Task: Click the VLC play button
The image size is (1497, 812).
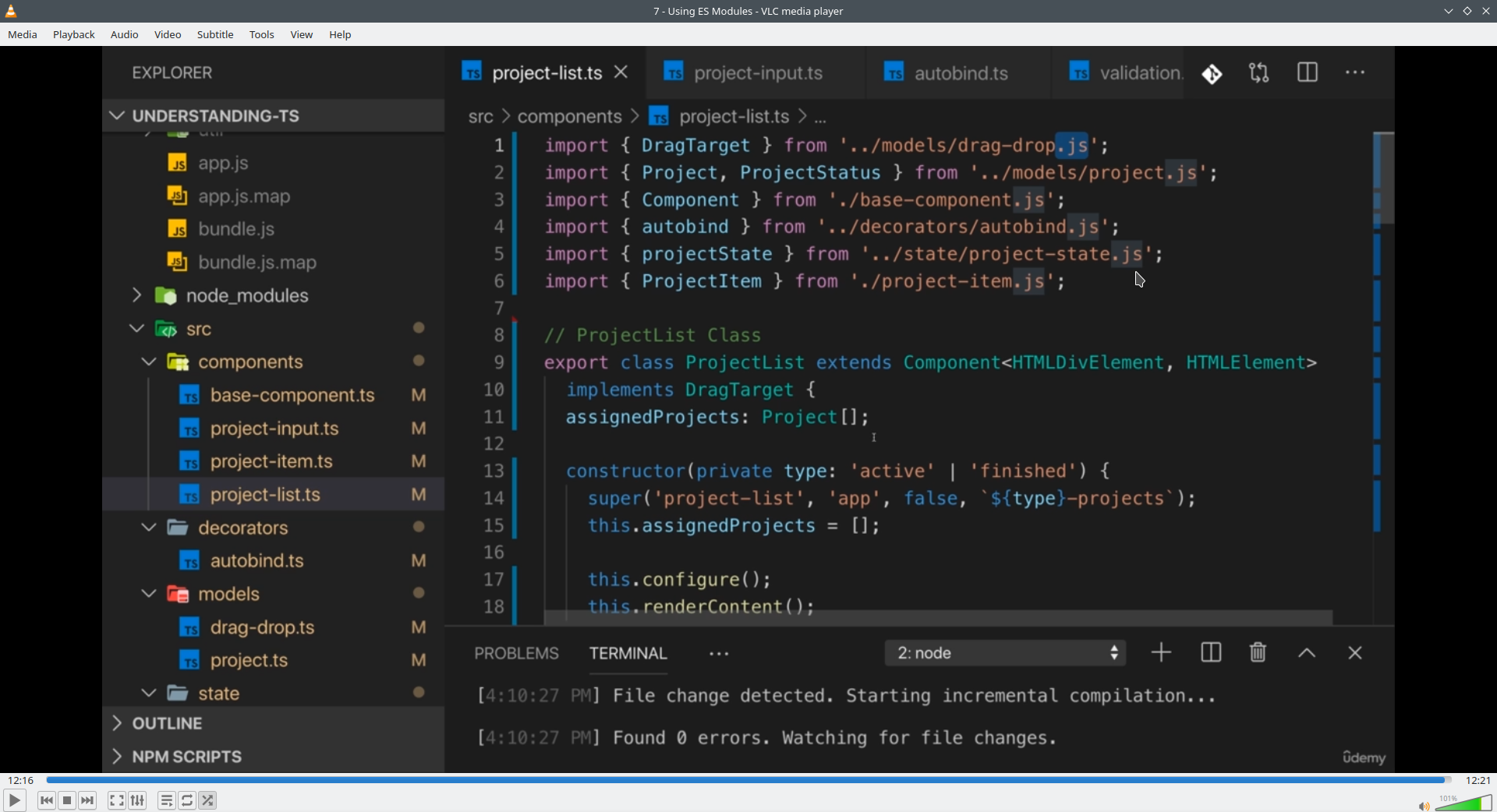Action: [x=14, y=800]
